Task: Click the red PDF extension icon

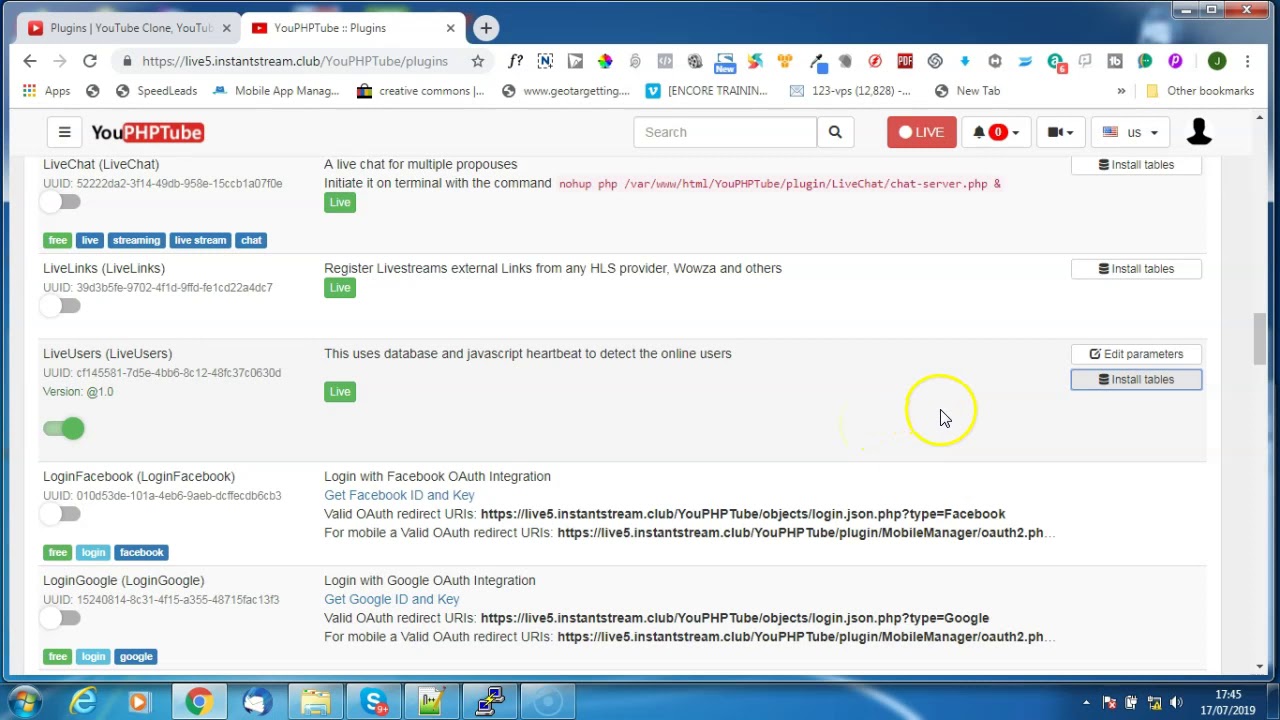Action: pos(905,61)
